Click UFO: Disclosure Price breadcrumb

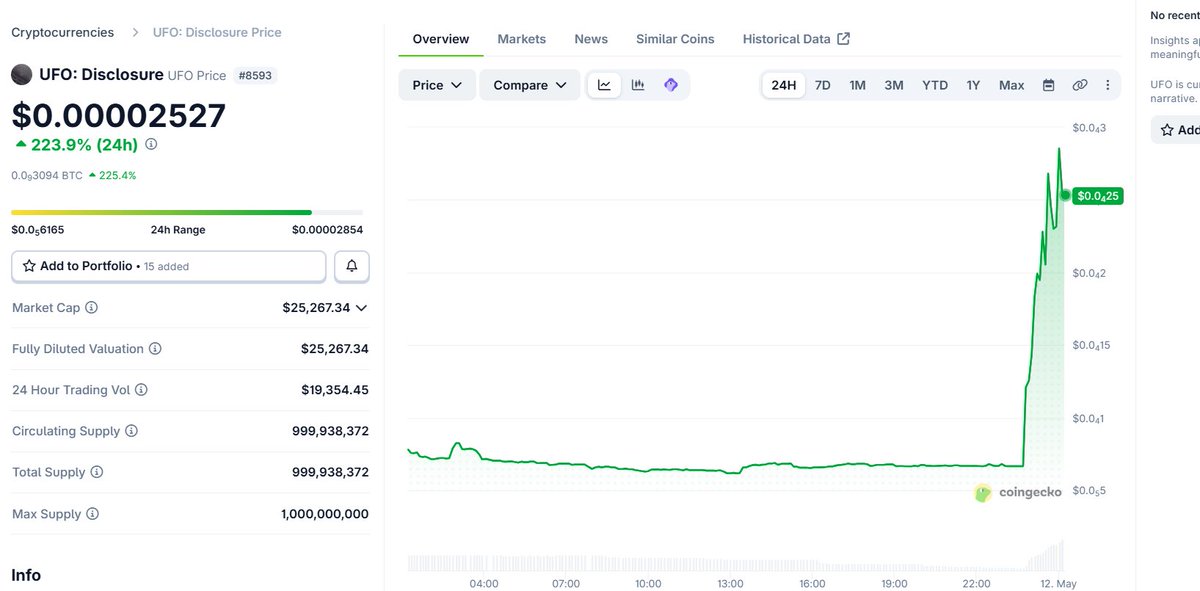(x=217, y=32)
